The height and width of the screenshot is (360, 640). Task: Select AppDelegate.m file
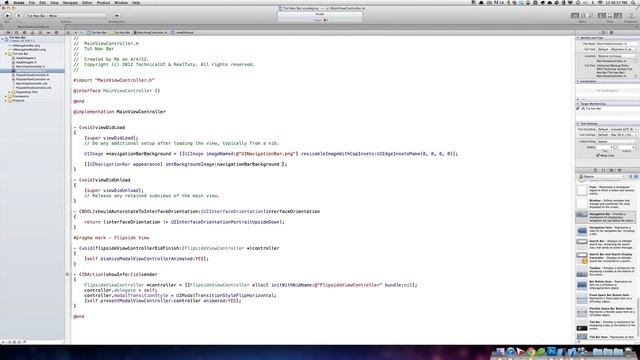click(26, 62)
